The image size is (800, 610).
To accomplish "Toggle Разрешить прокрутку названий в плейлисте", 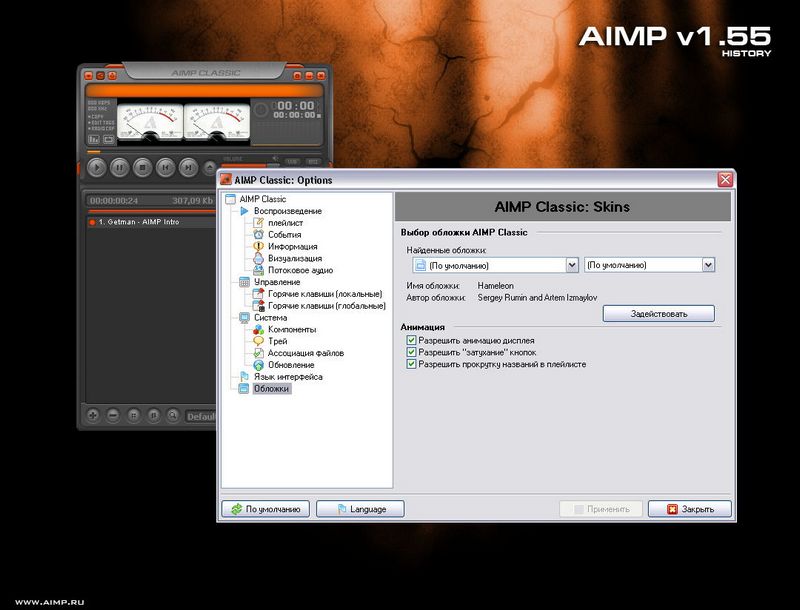I will [411, 364].
